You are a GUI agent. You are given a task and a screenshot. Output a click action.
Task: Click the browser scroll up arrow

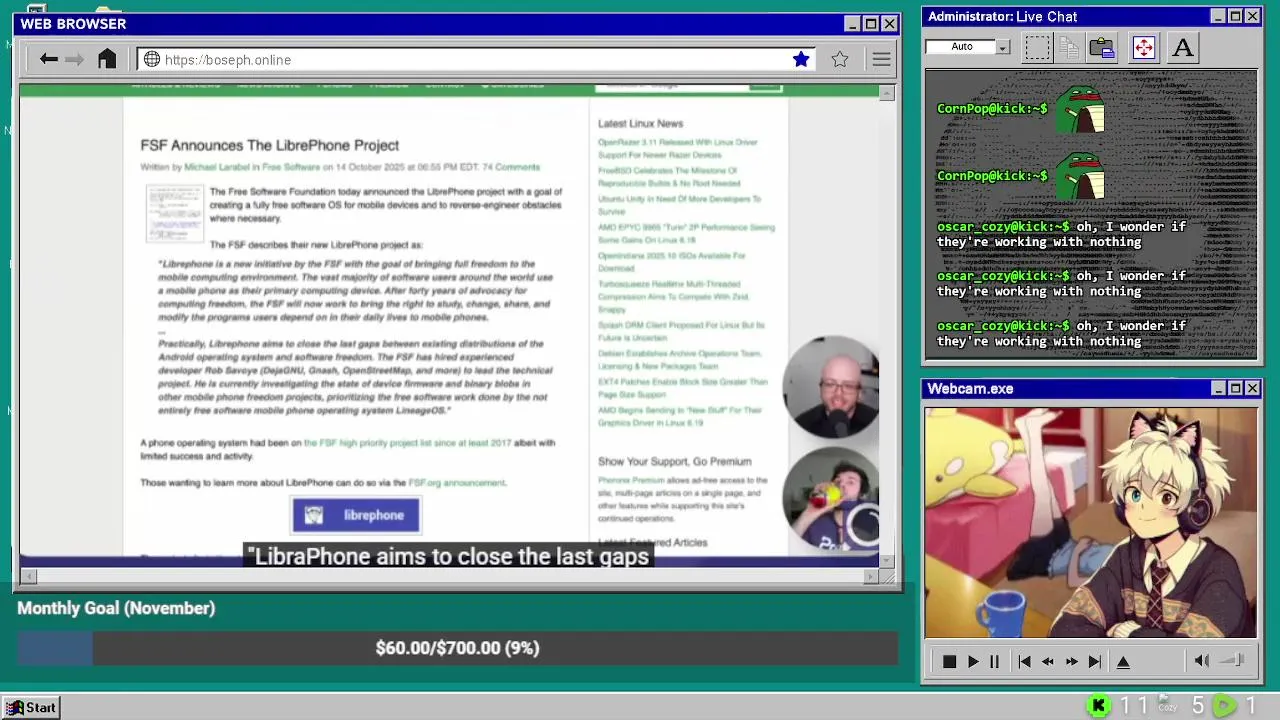(x=886, y=93)
